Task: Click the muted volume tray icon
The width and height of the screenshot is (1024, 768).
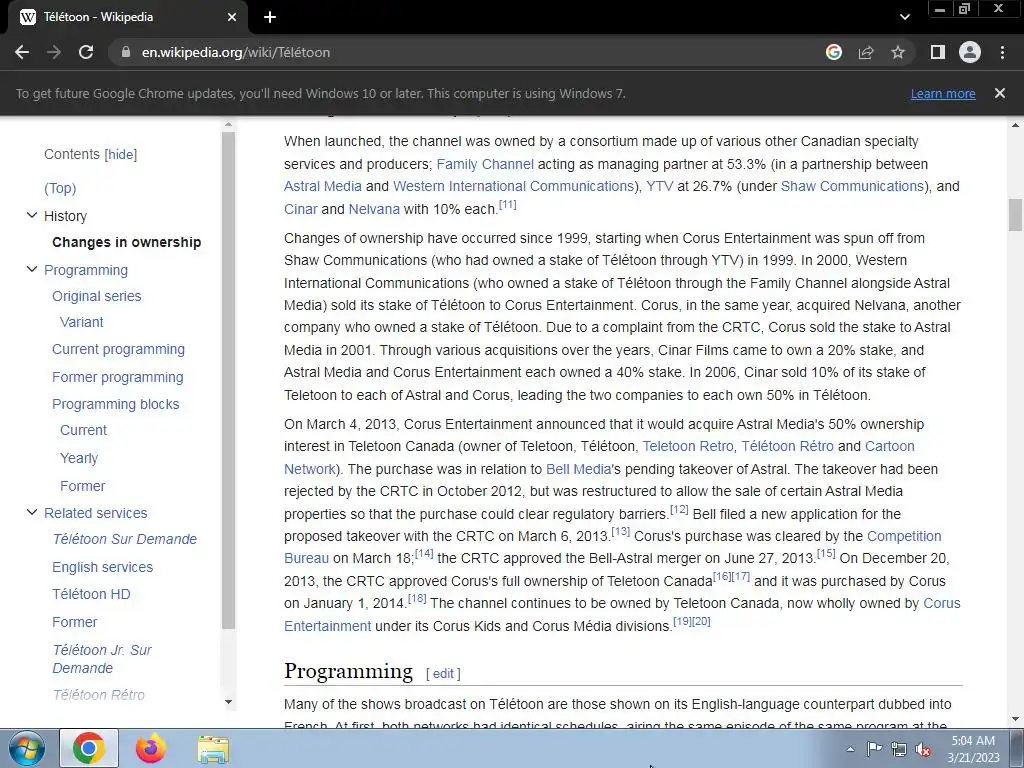Action: pyautogui.click(x=923, y=750)
